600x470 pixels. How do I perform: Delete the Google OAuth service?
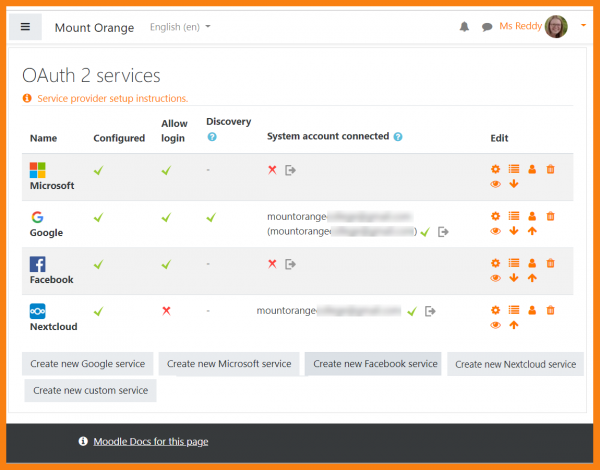click(x=550, y=216)
